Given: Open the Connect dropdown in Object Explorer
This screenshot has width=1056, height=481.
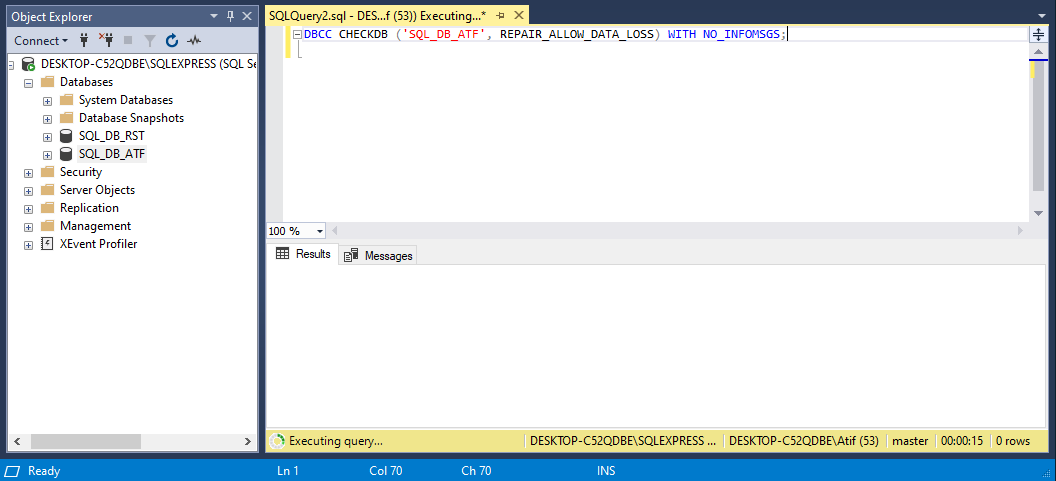Looking at the screenshot, I should click(x=41, y=40).
